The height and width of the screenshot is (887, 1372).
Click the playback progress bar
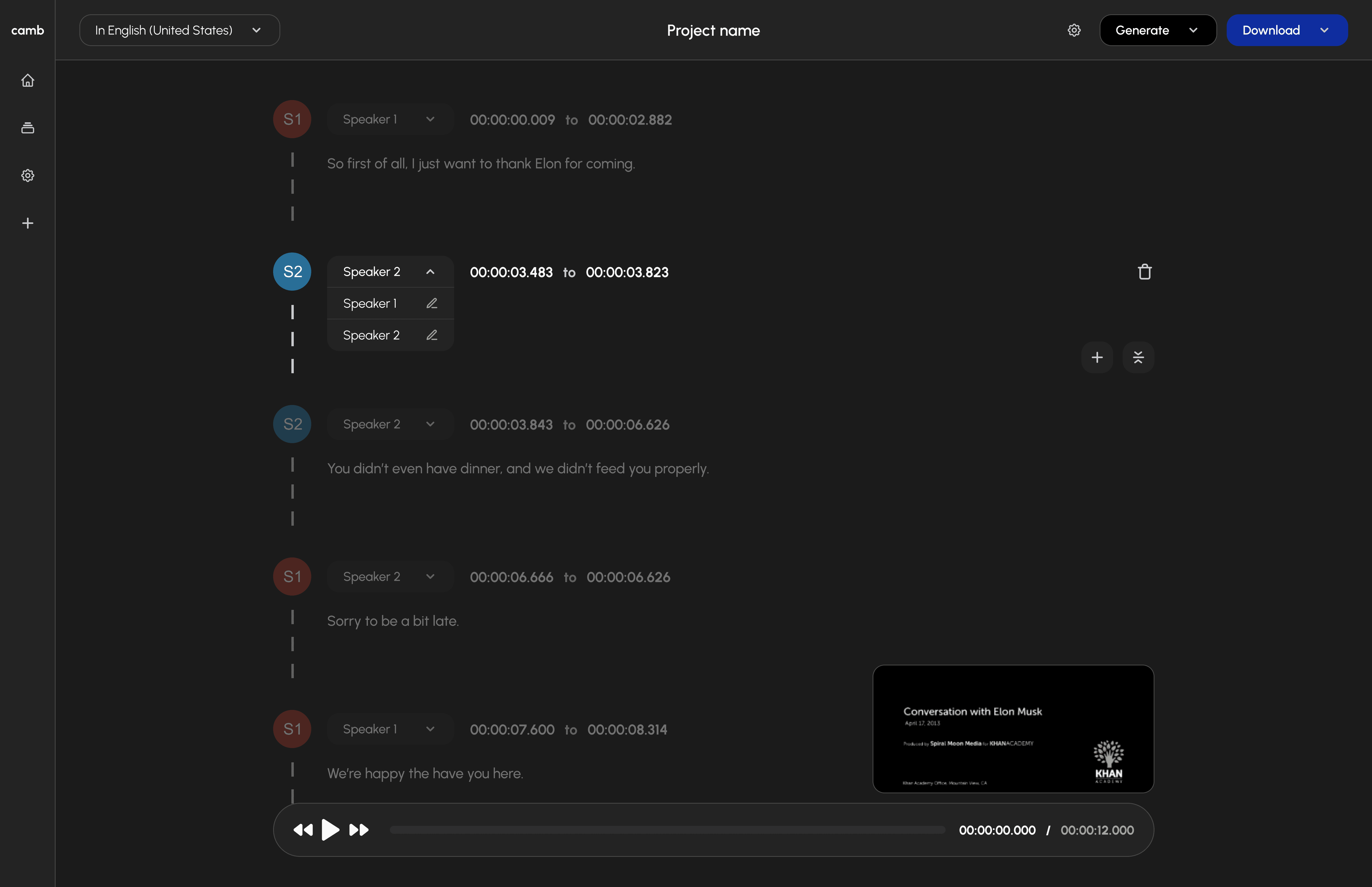667,830
